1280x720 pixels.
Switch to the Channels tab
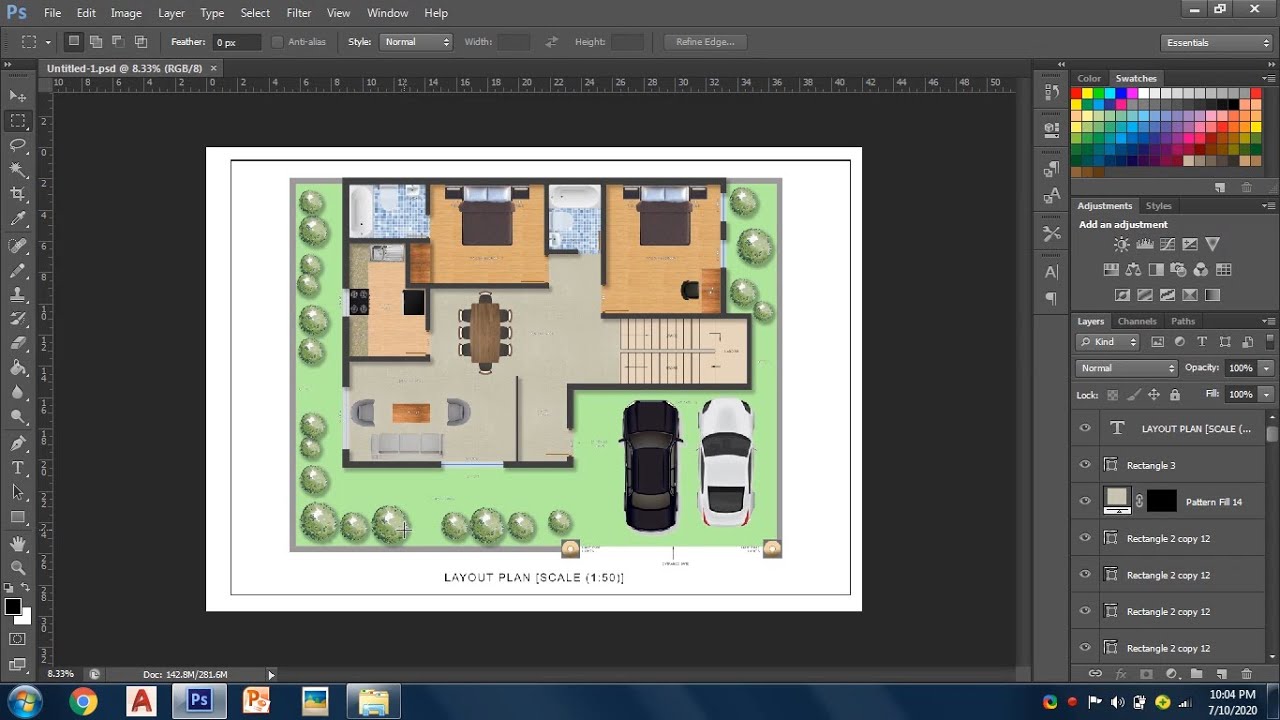tap(1137, 321)
